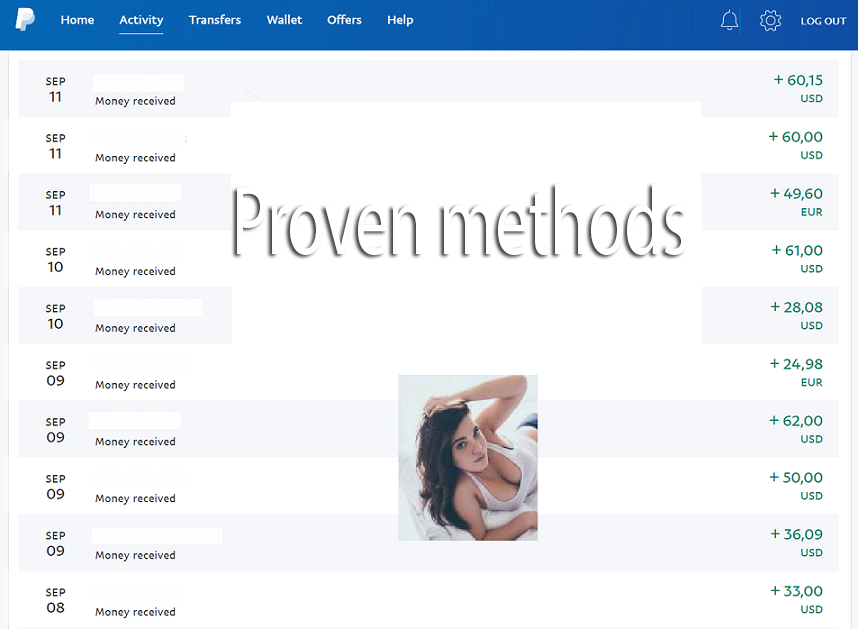858x629 pixels.
Task: Open the + 33,00 USD transaction
Action: click(428, 599)
